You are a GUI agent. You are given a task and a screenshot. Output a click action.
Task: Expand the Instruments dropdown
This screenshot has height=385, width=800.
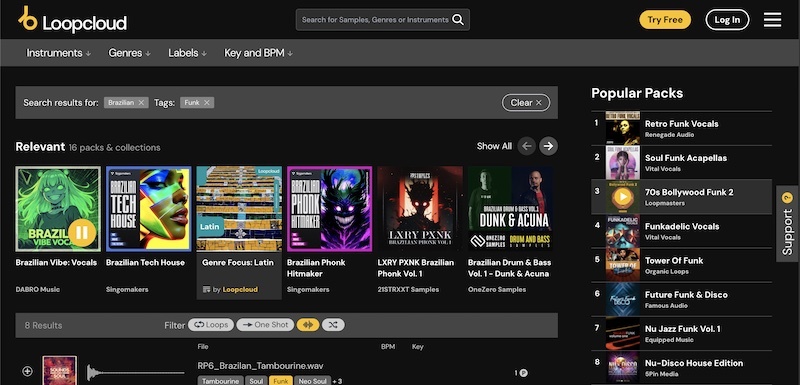(x=59, y=53)
